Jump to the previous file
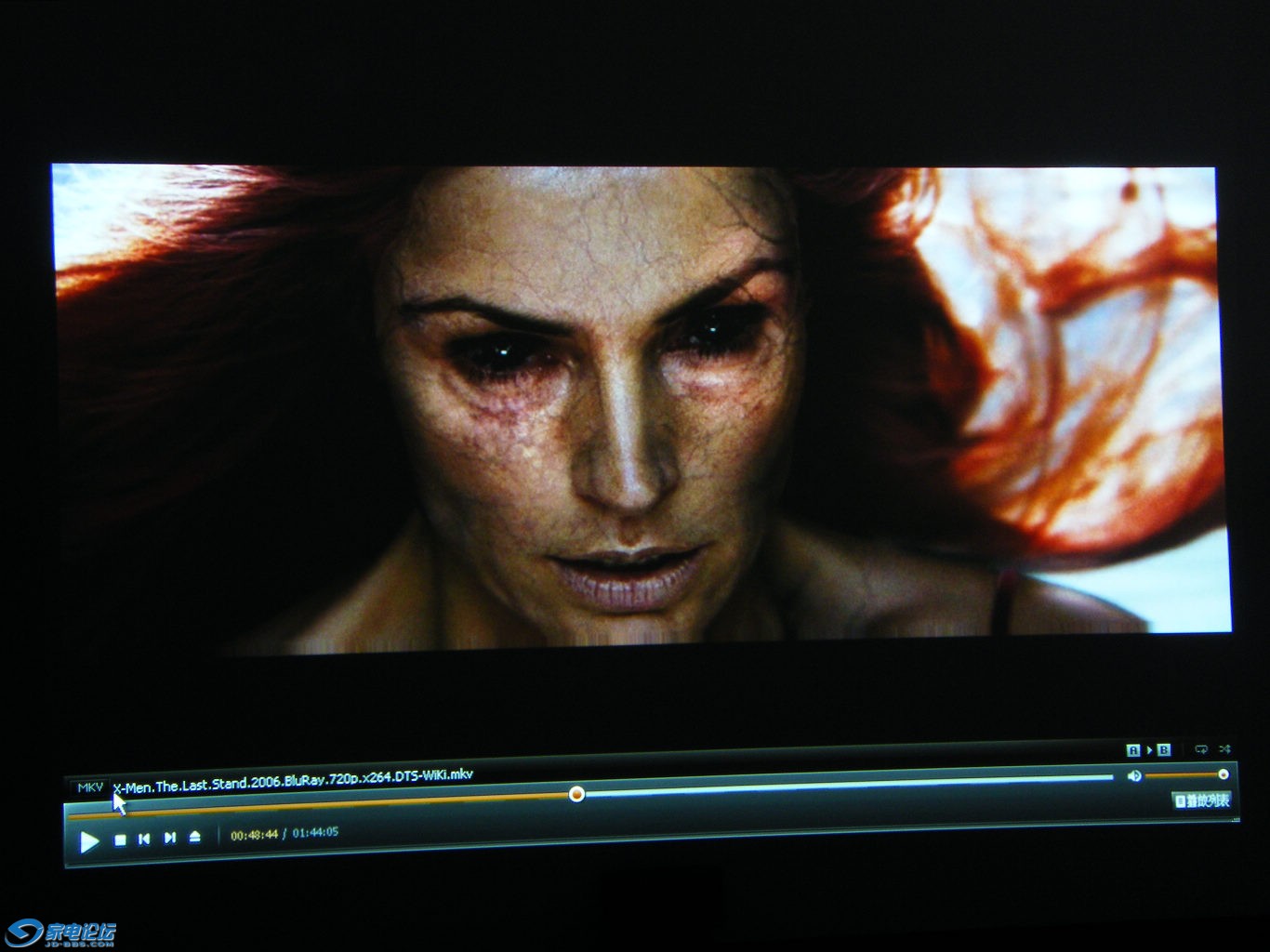This screenshot has height=952, width=1270. tap(144, 839)
